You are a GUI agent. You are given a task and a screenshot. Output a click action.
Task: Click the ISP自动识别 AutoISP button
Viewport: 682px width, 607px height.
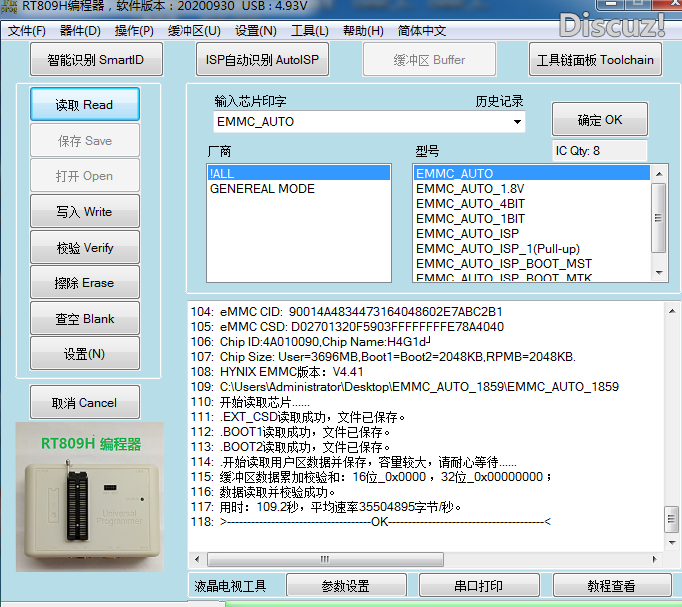click(262, 60)
